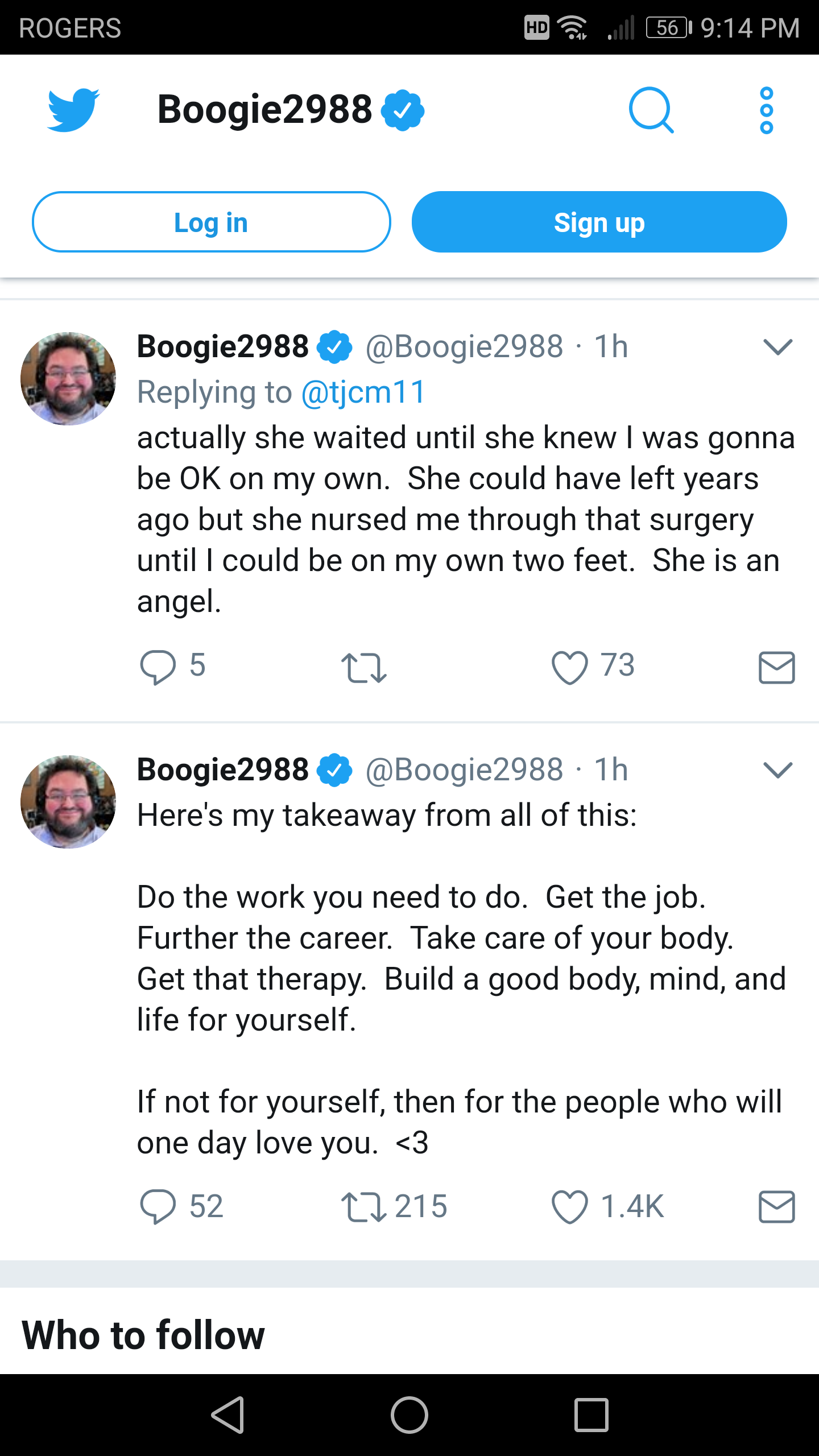Tap the Android home circle button
The width and height of the screenshot is (819, 1456).
click(x=409, y=1414)
